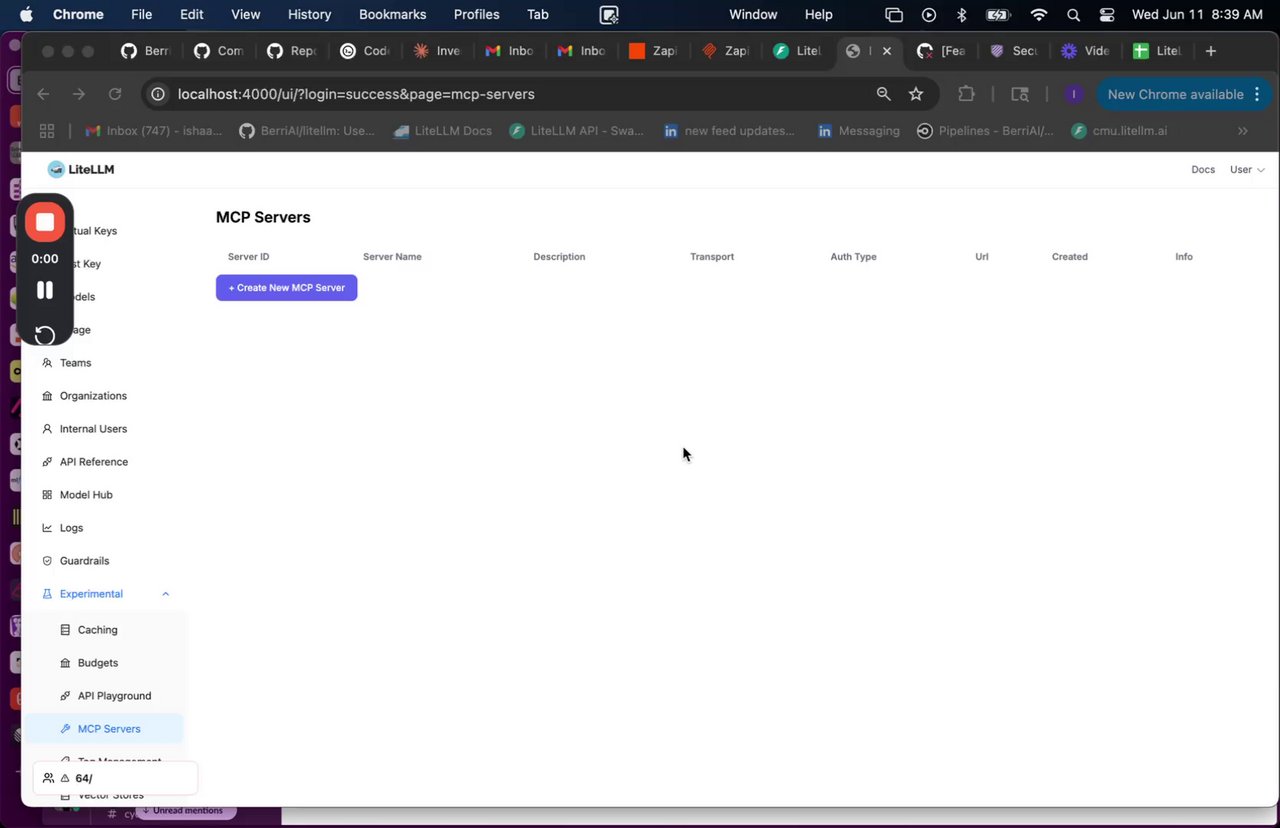Go to Organizations in the sidebar
The width and height of the screenshot is (1280, 828).
pyautogui.click(x=93, y=396)
